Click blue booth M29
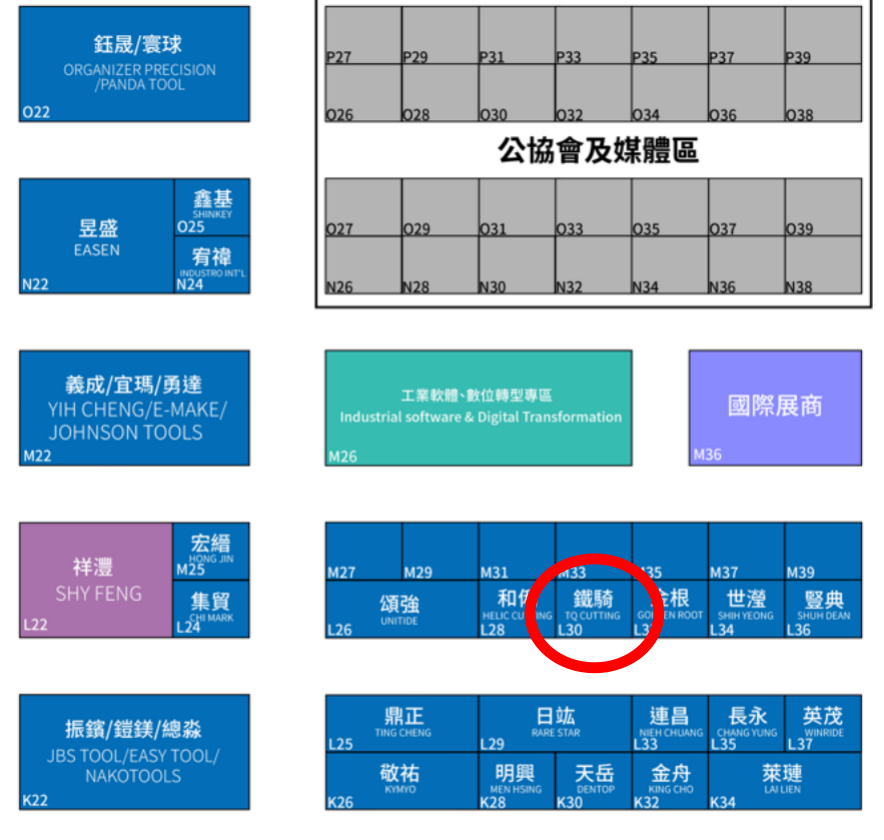The width and height of the screenshot is (884, 840). click(440, 551)
